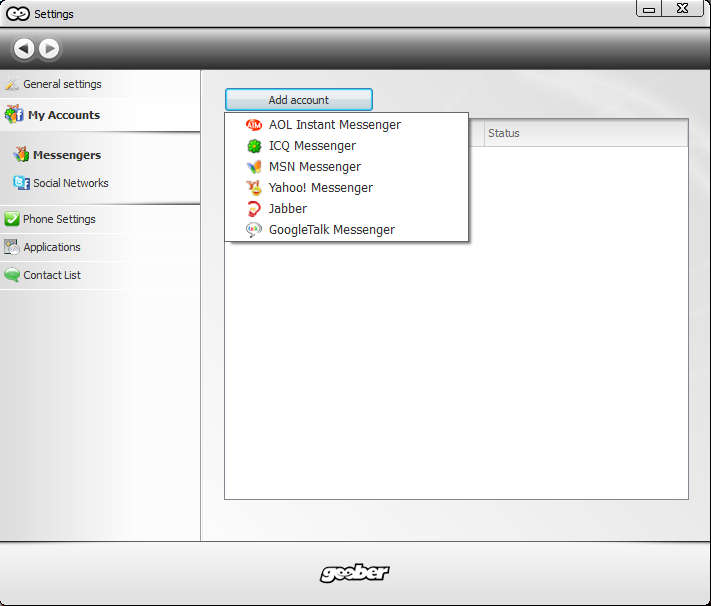The height and width of the screenshot is (606, 711).
Task: Minimize the Settings window
Action: [x=649, y=9]
